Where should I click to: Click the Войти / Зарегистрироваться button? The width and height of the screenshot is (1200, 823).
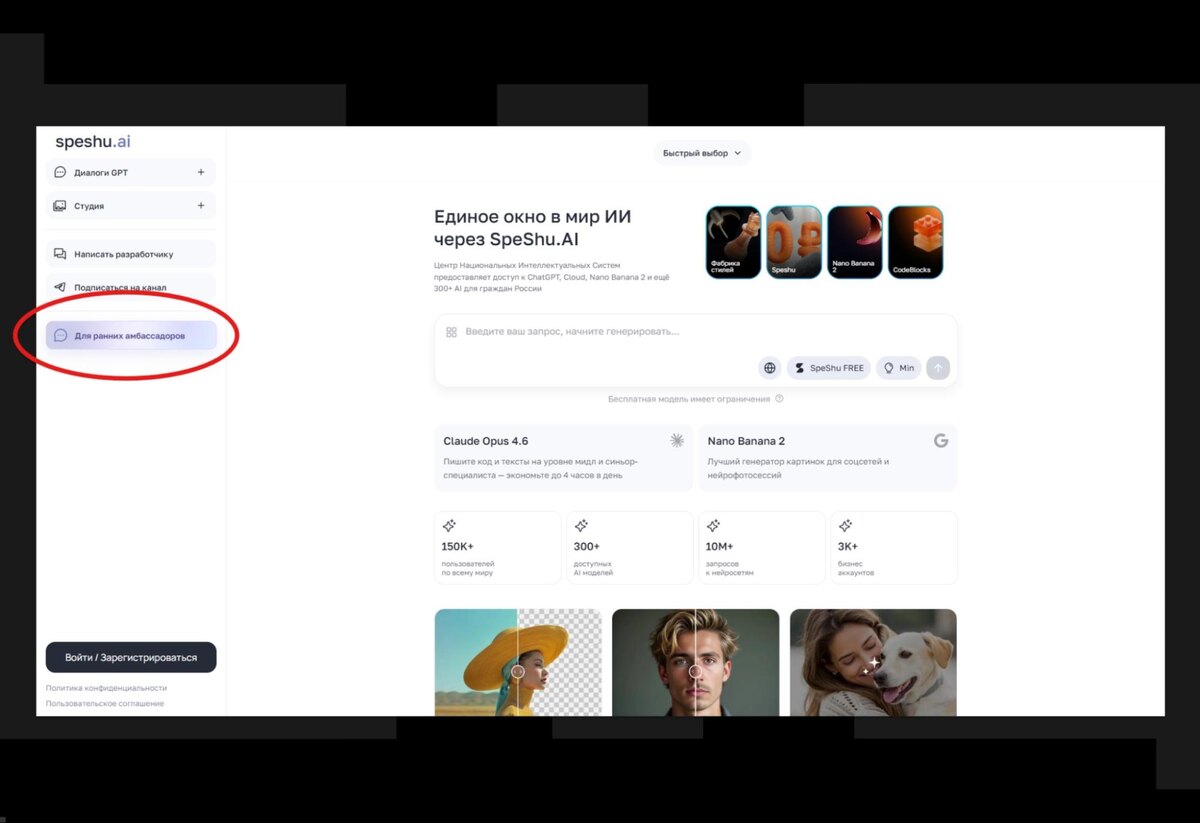click(131, 657)
